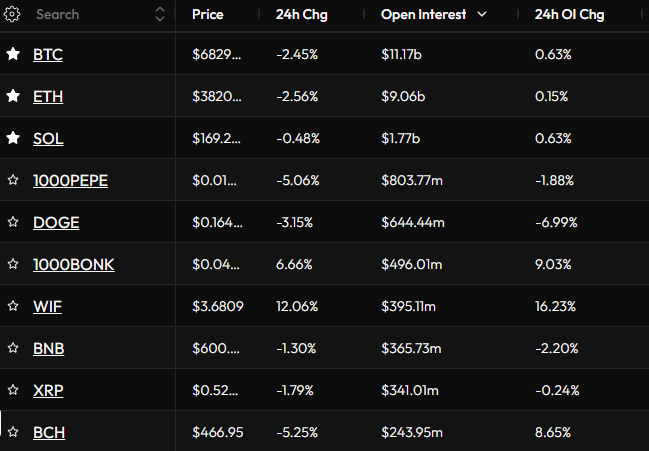Sort by 24h OI Chg header
649x451 pixels.
click(x=569, y=15)
